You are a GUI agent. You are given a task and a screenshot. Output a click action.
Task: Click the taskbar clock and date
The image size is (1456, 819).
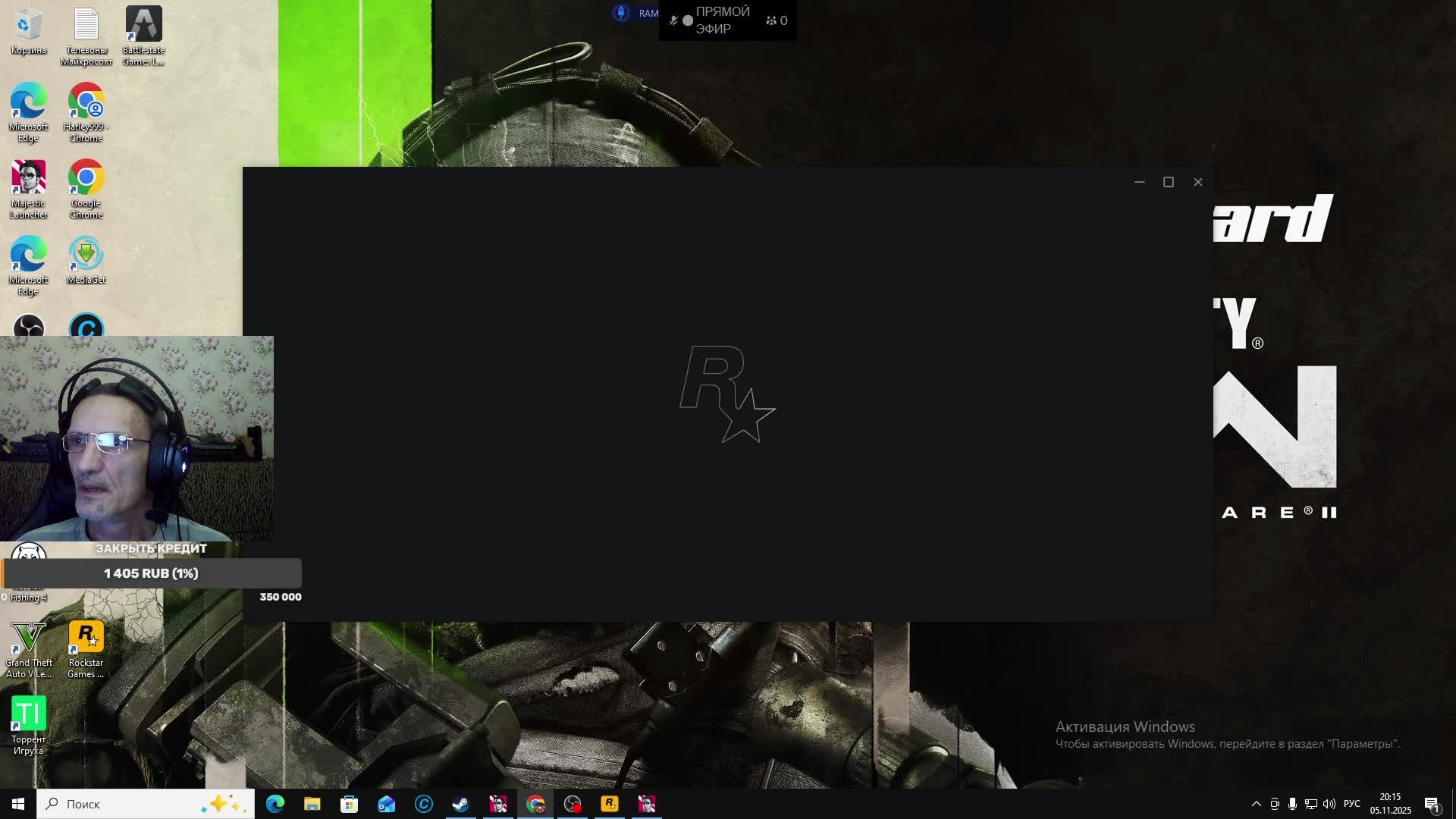[x=1390, y=804]
